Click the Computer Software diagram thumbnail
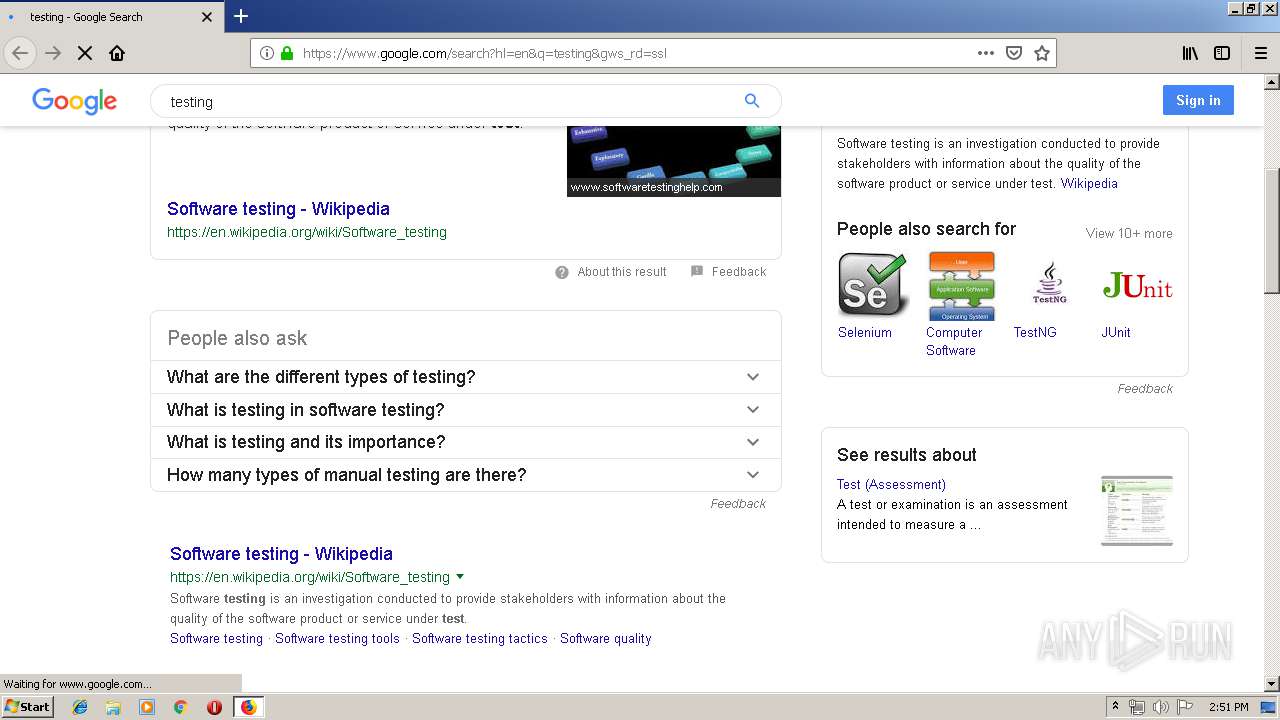The width and height of the screenshot is (1280, 720). tap(961, 285)
